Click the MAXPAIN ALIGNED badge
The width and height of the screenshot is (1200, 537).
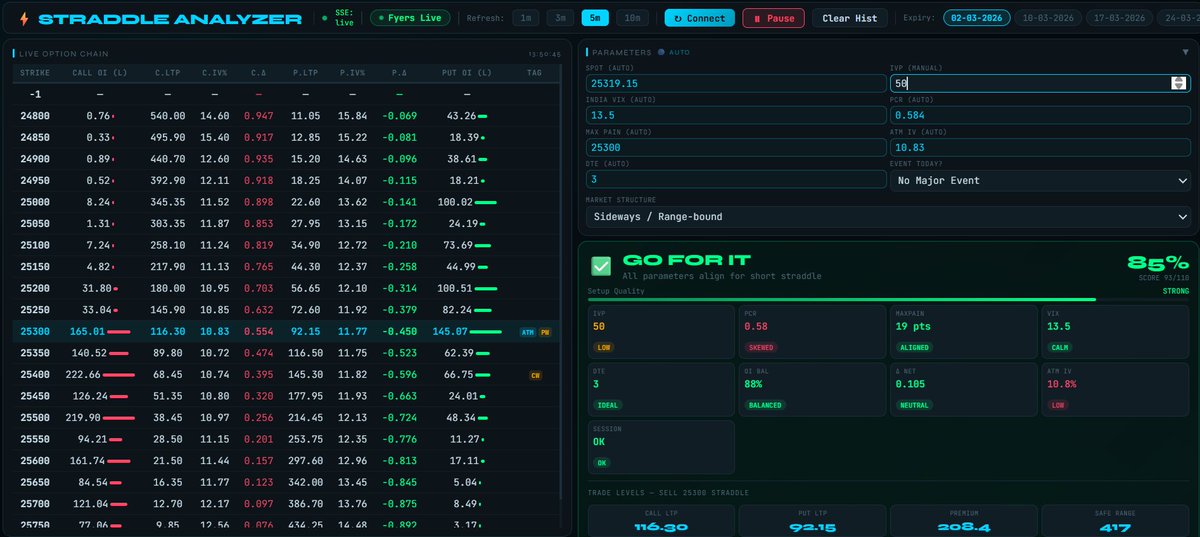click(x=914, y=348)
